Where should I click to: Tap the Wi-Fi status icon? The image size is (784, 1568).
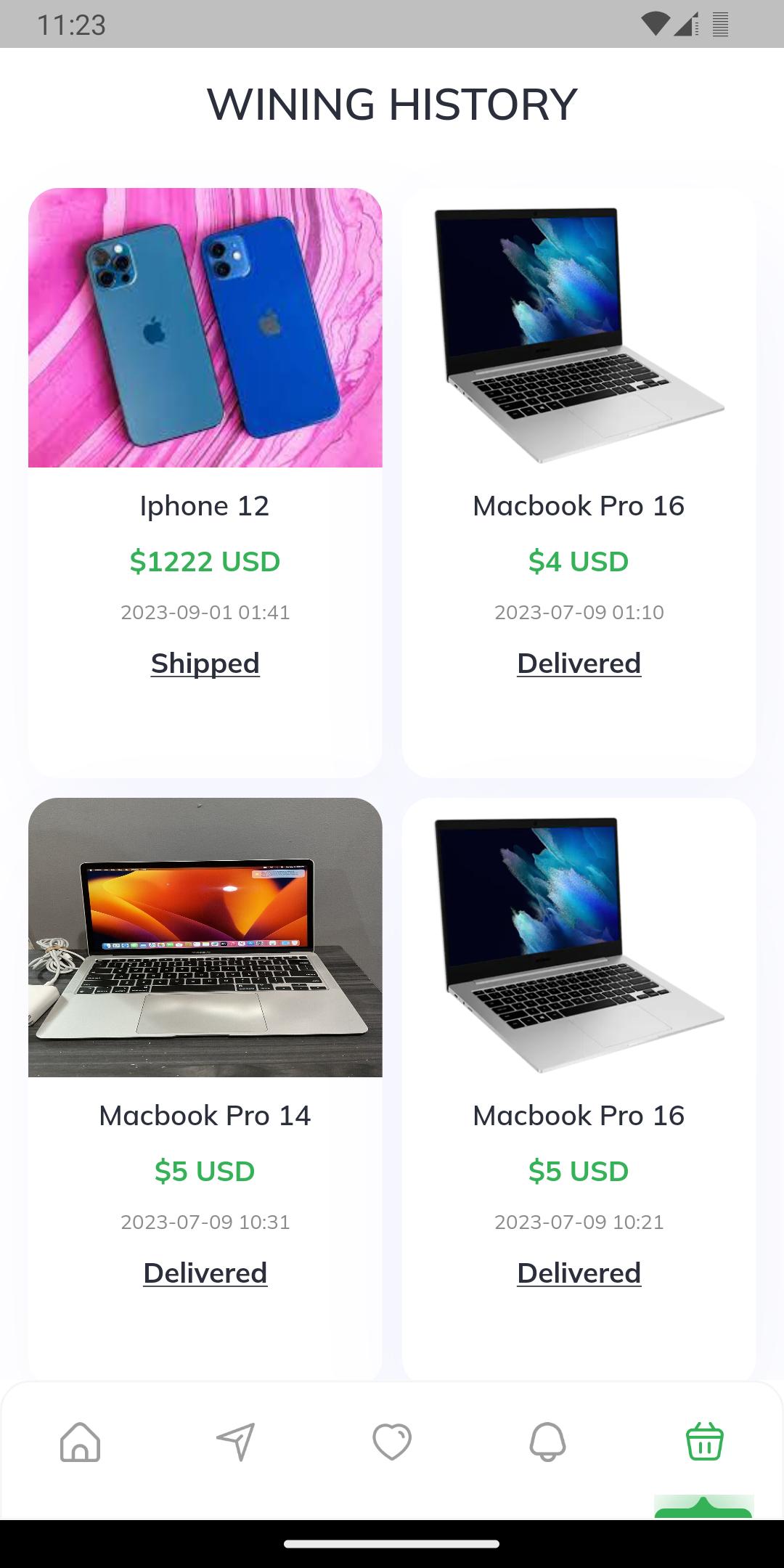tap(656, 24)
